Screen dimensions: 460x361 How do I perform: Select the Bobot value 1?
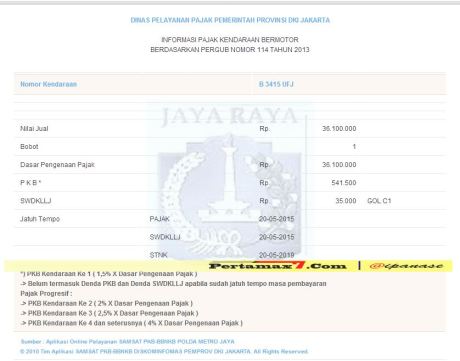[x=354, y=147]
